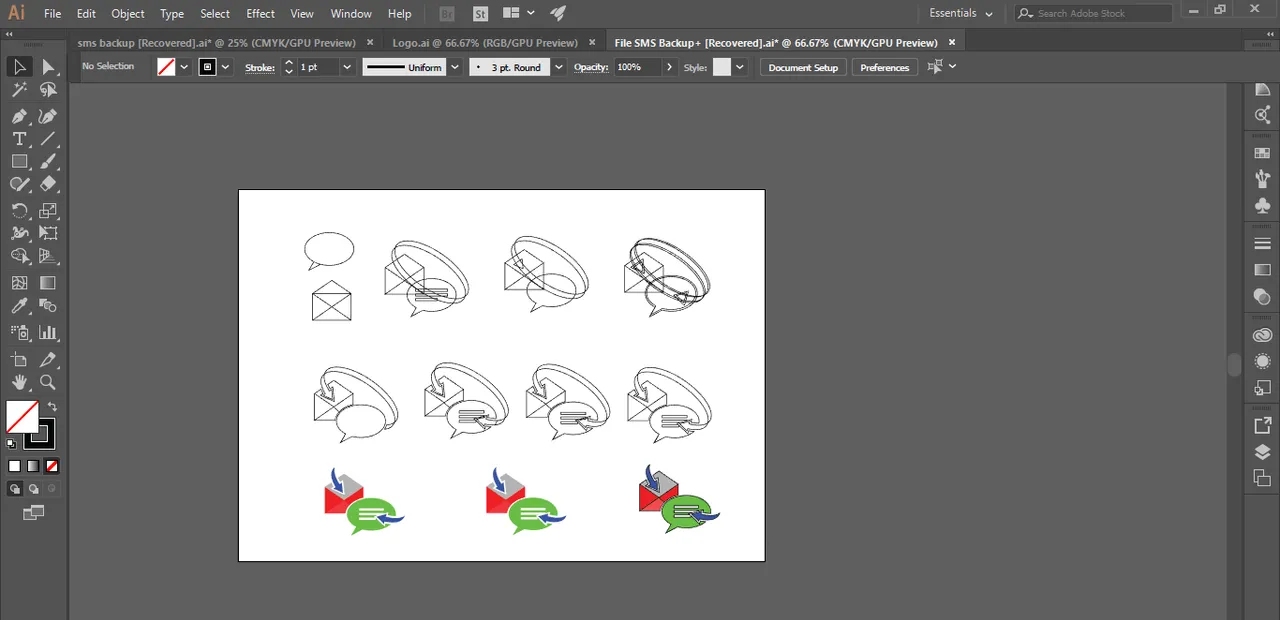Choose the Eraser tool
This screenshot has height=620, width=1280.
48,185
